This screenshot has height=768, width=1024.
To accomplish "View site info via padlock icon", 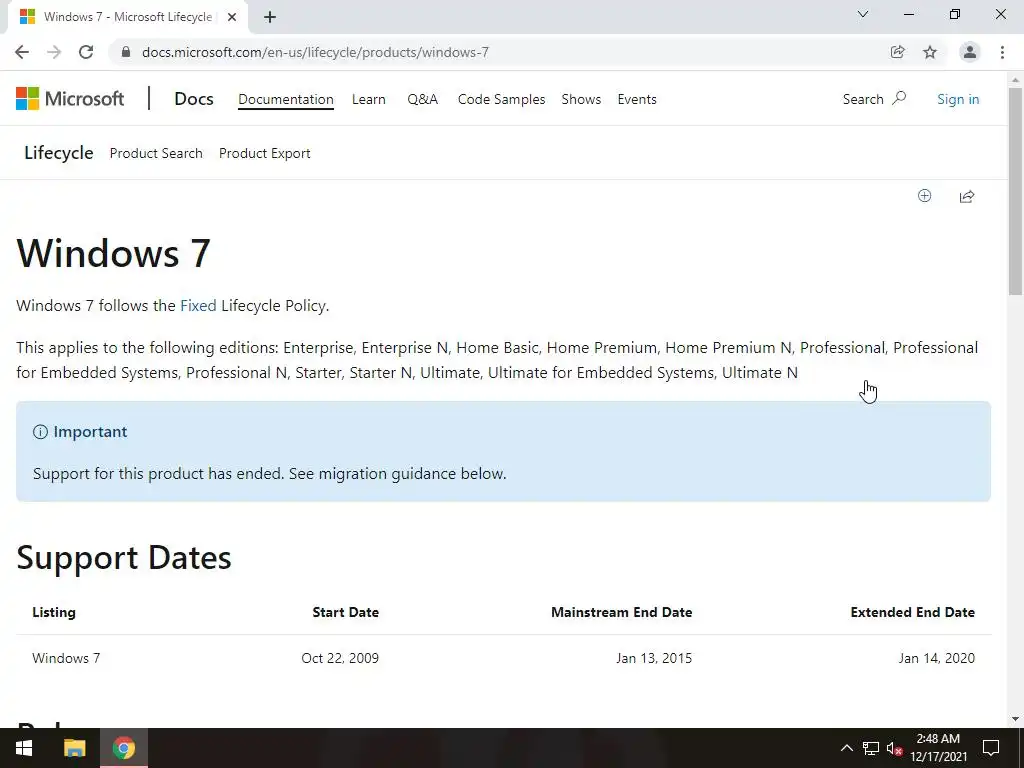I will pyautogui.click(x=126, y=52).
